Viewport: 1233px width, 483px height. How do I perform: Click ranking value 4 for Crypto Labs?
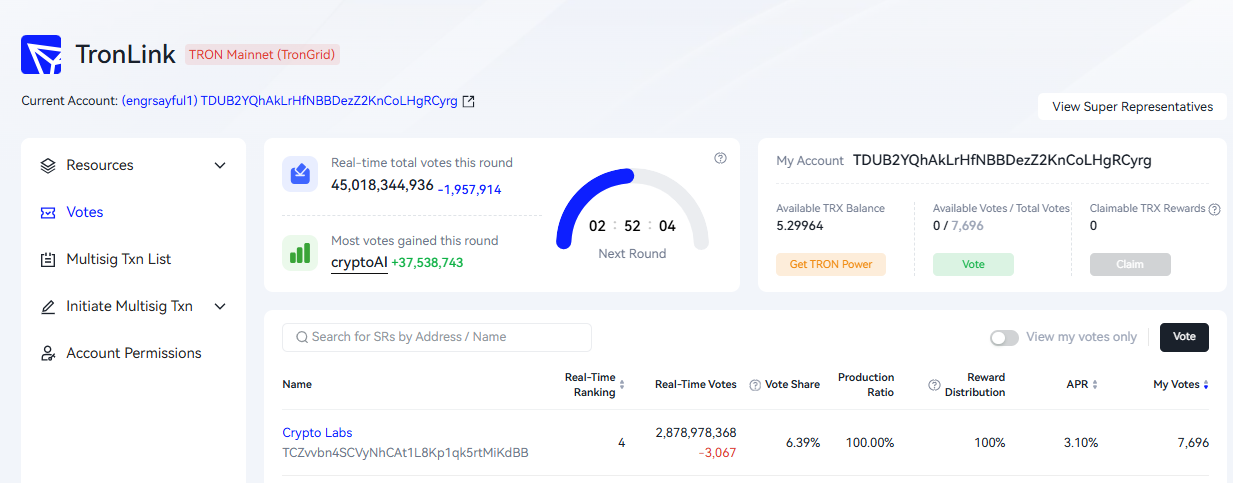pyautogui.click(x=621, y=442)
